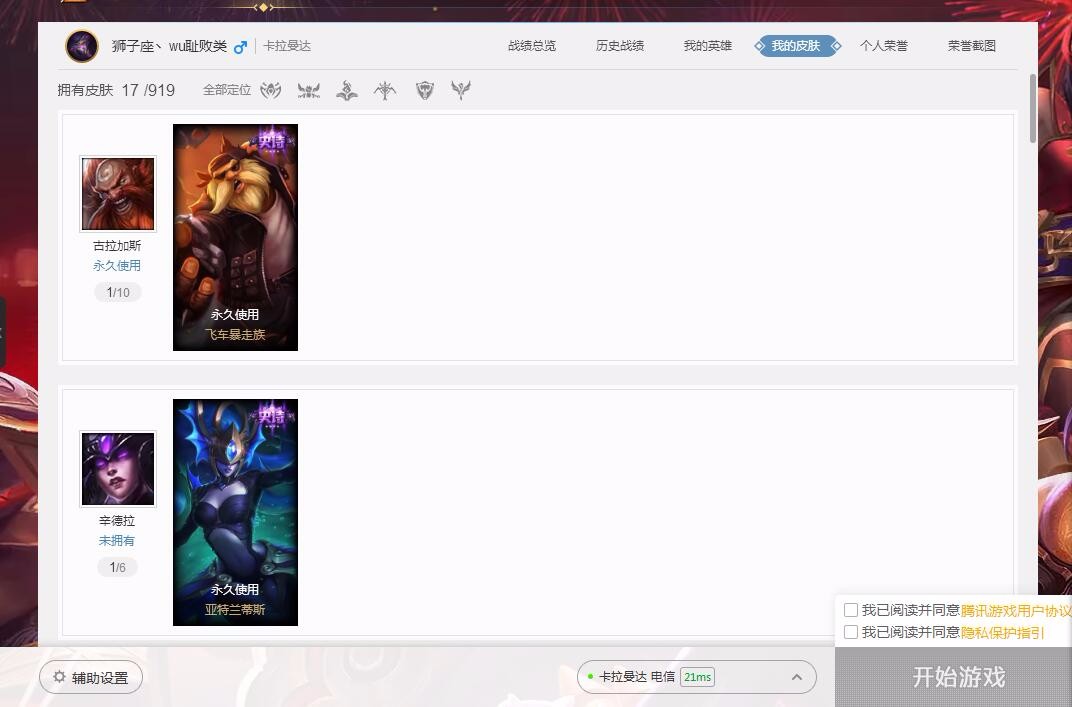Click the skin list vertical scrollbar

[x=1032, y=108]
